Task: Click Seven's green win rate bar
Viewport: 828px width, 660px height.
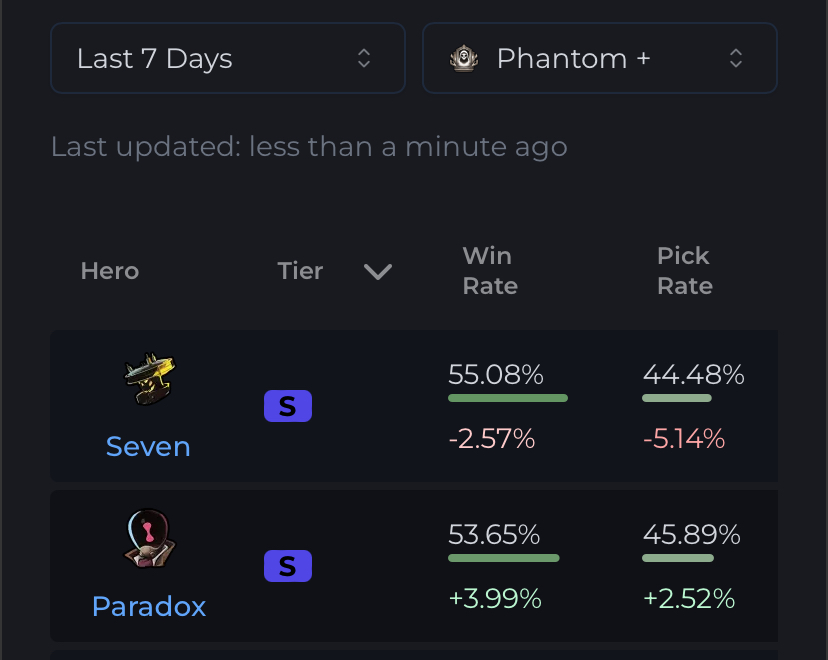Action: click(x=508, y=398)
